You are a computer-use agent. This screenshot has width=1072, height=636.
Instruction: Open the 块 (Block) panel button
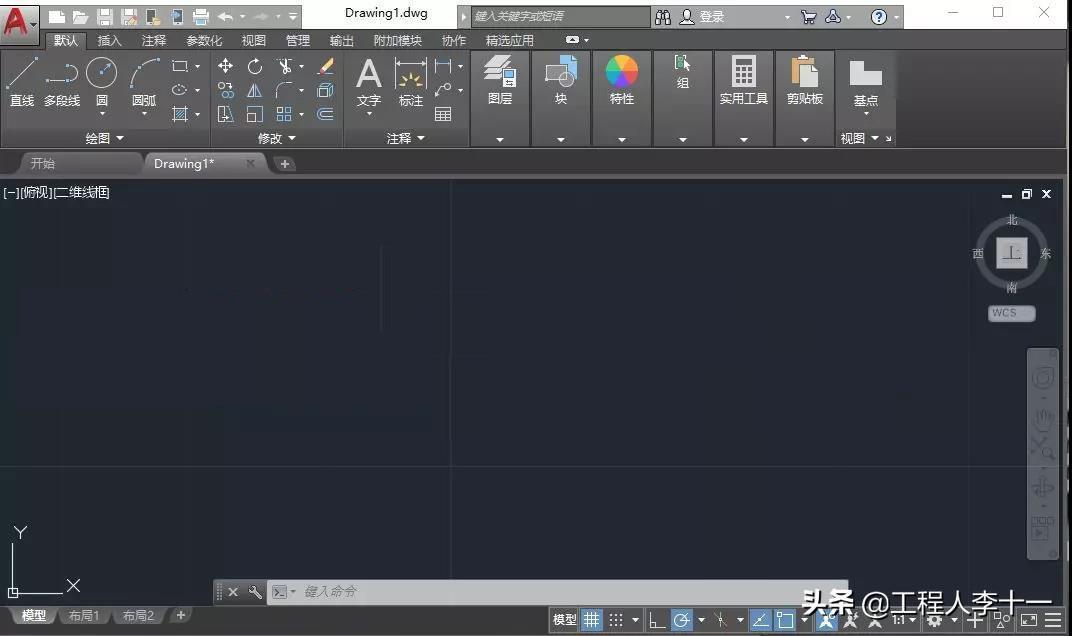click(x=561, y=81)
